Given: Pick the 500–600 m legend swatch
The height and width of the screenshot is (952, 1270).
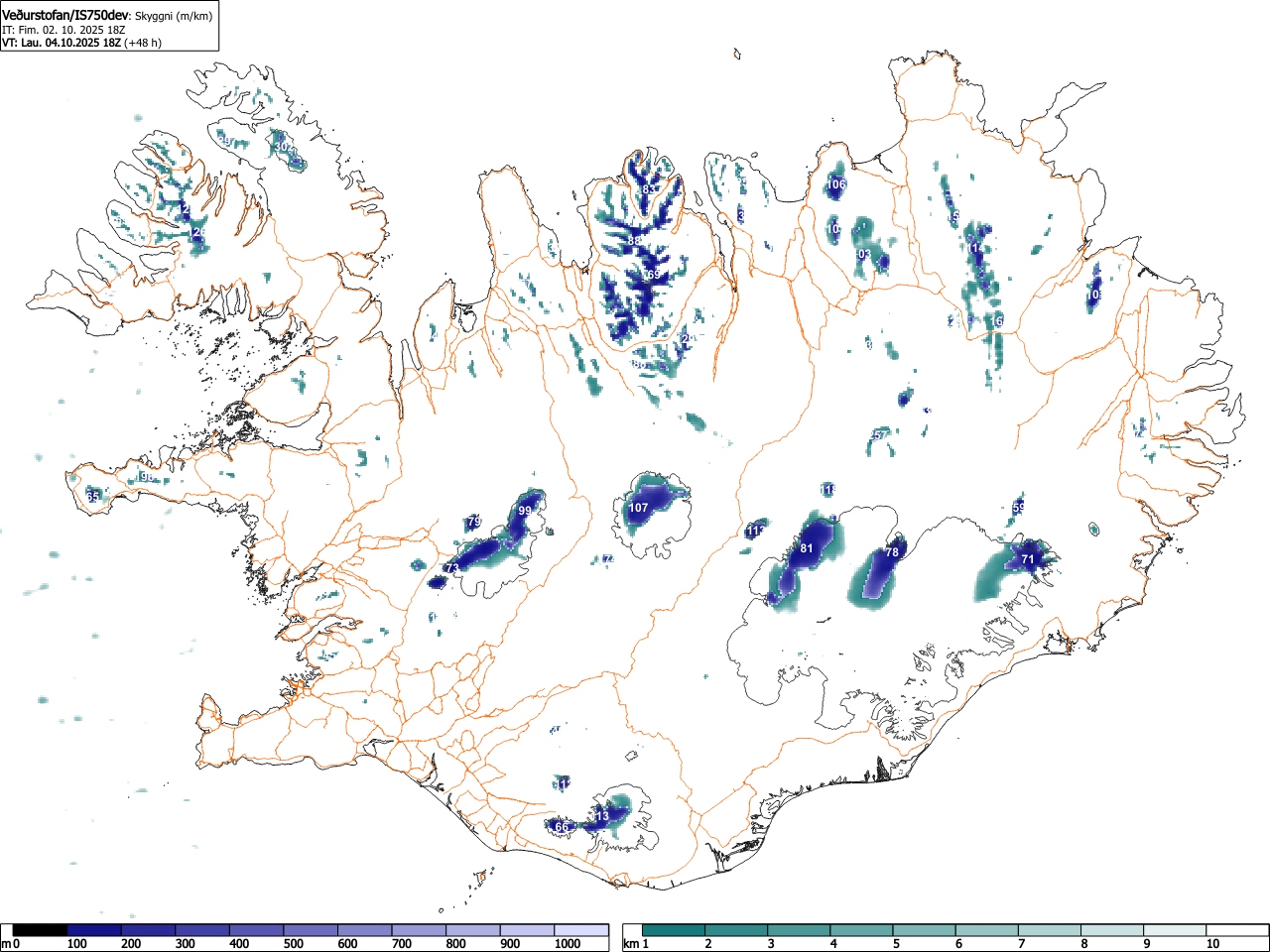Looking at the screenshot, I should point(311,930).
